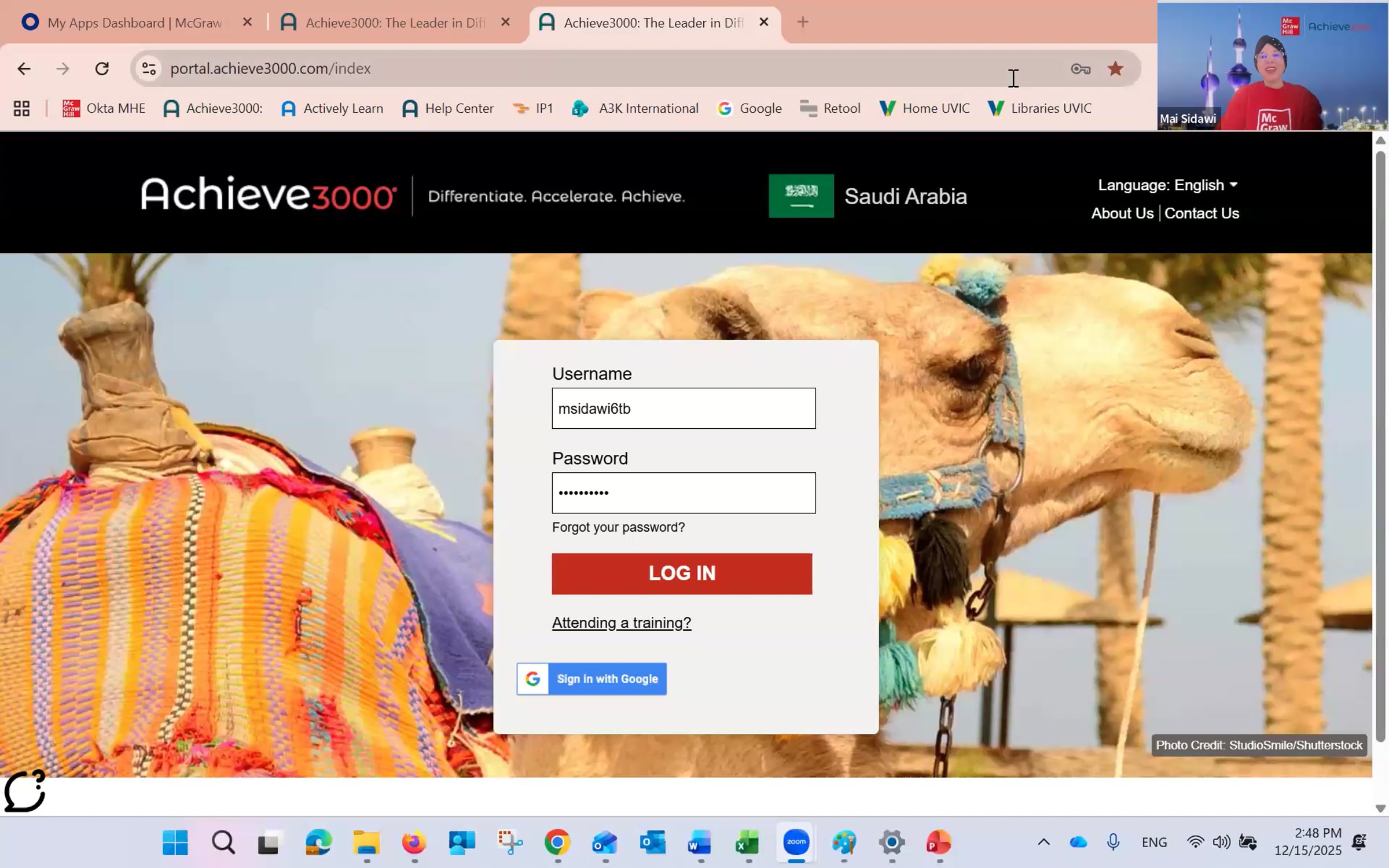Expand the Language: English dropdown
1389x868 pixels.
point(1168,185)
